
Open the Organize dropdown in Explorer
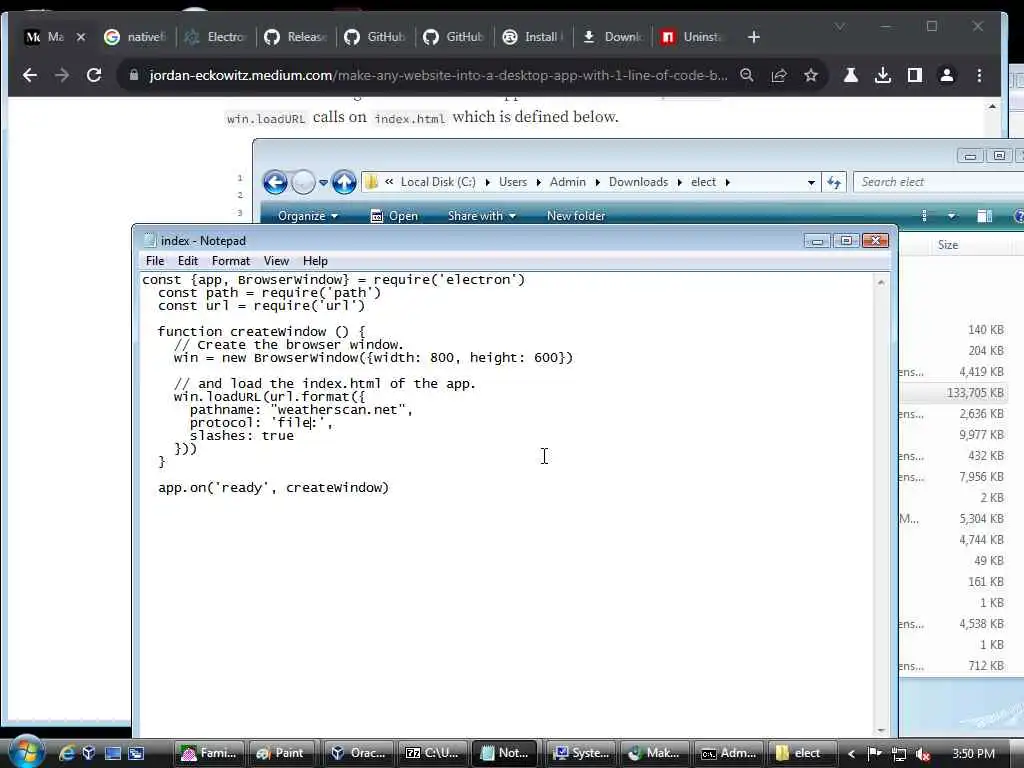pyautogui.click(x=308, y=216)
